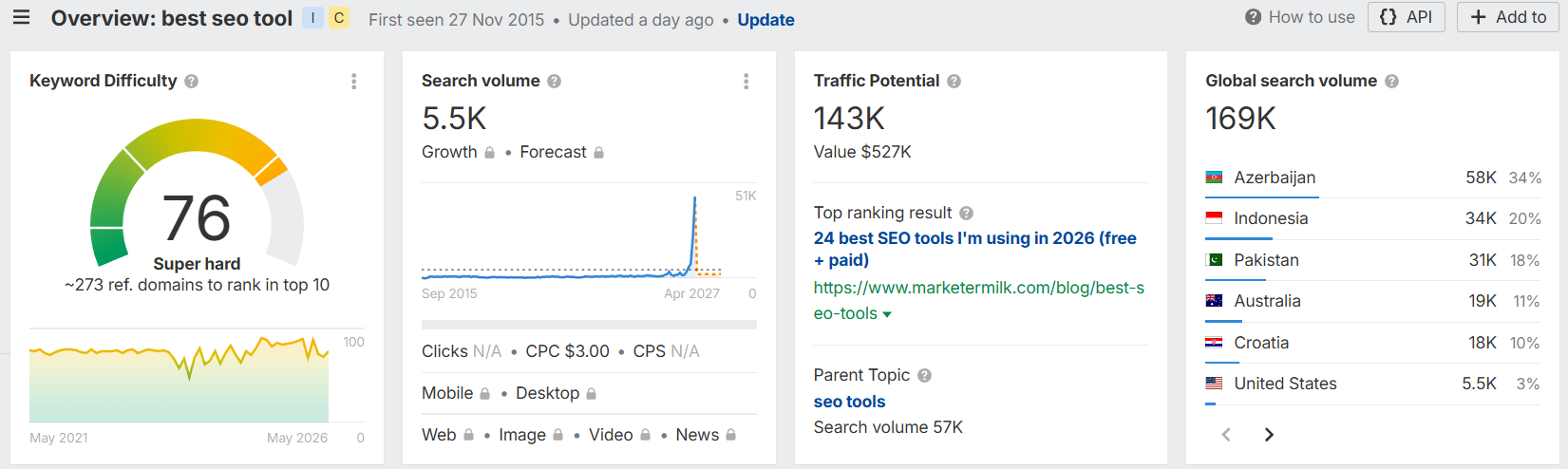
Task: Open the 'seo tools' parent topic
Action: [849, 402]
